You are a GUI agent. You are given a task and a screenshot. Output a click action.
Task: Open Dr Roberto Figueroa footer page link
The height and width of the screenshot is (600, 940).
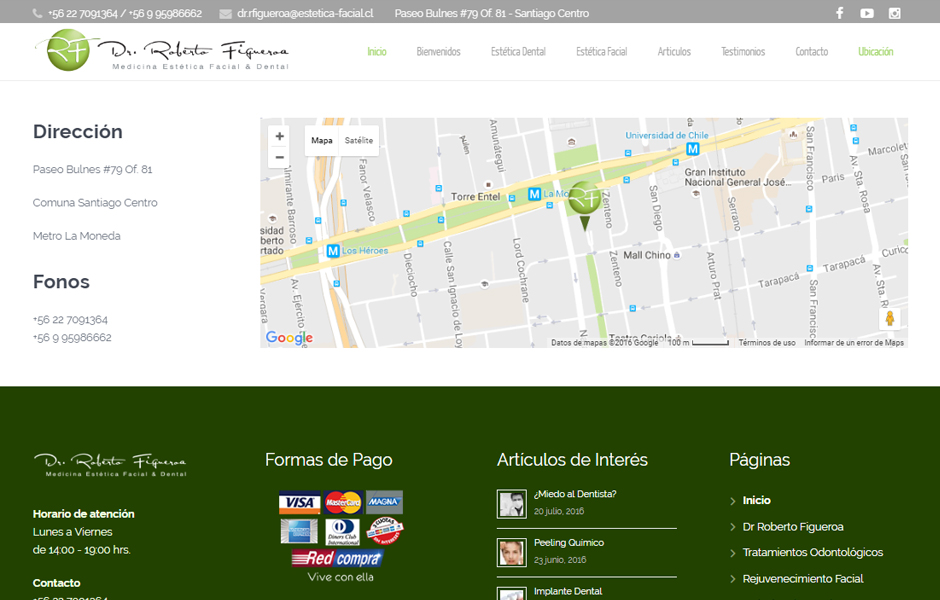pyautogui.click(x=793, y=526)
